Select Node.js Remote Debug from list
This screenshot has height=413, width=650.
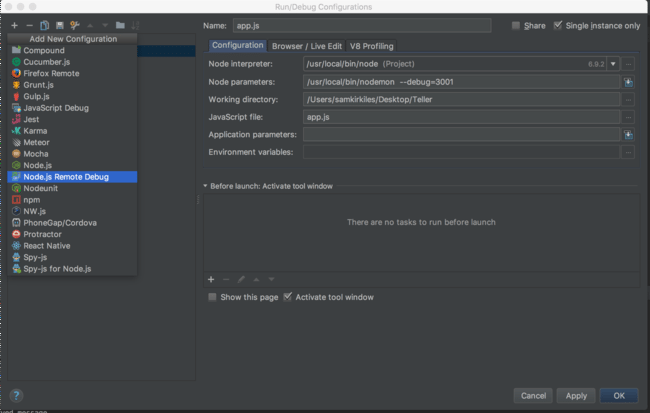point(66,177)
